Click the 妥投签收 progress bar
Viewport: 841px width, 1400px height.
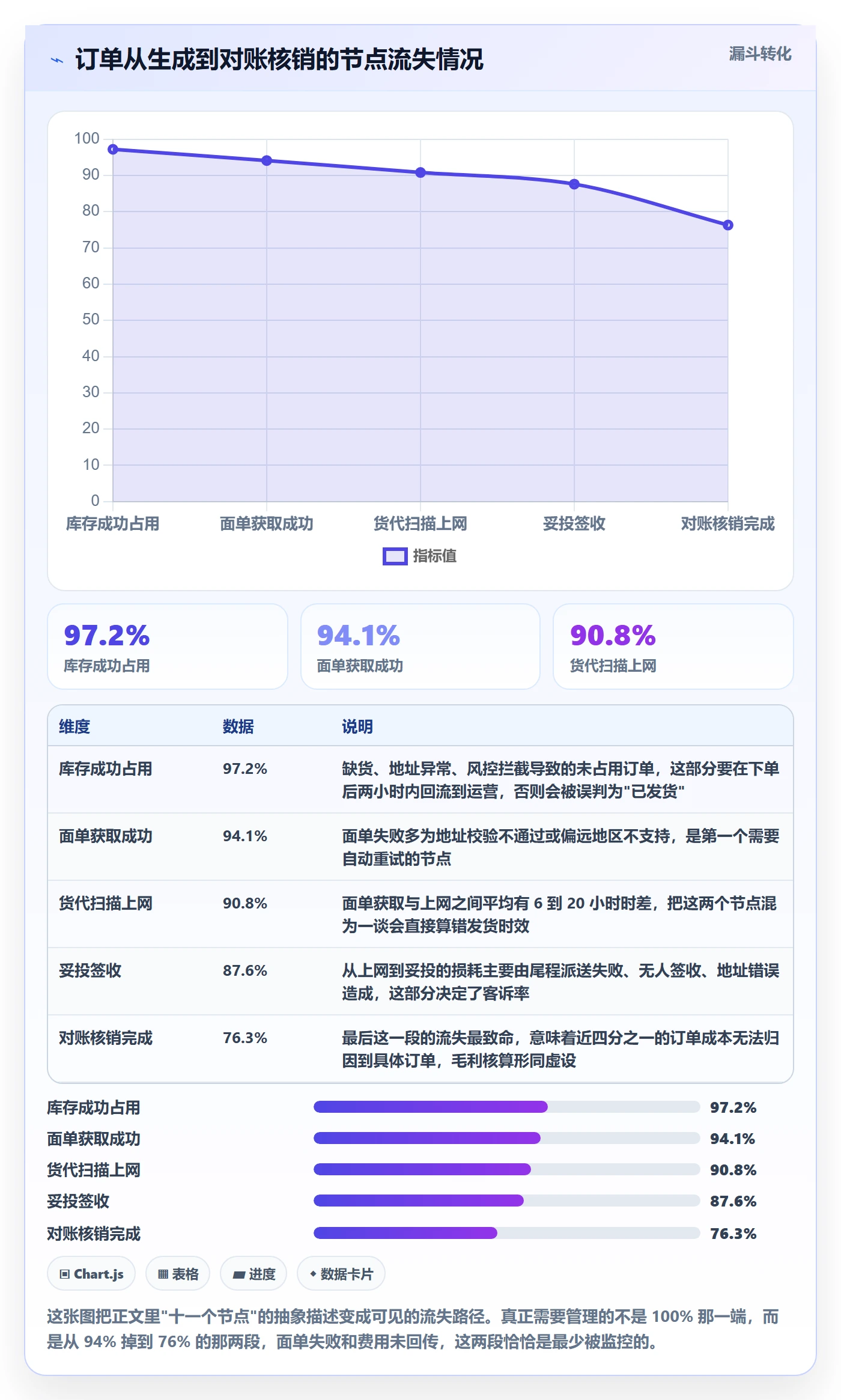tap(506, 1201)
